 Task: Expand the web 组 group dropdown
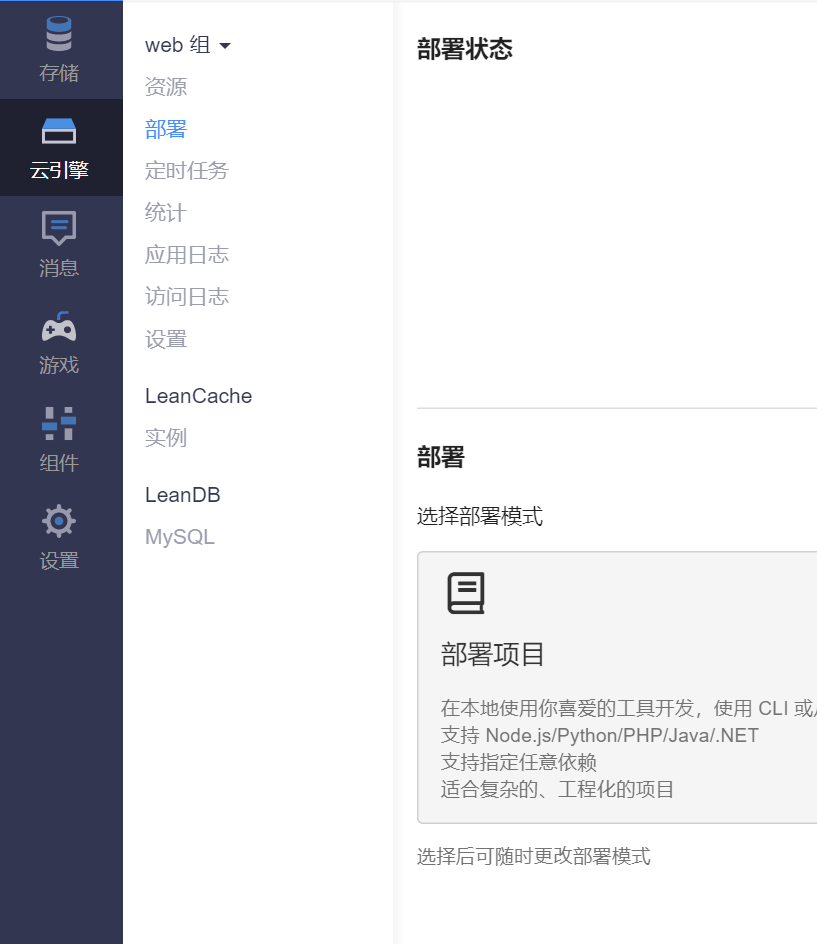point(188,45)
